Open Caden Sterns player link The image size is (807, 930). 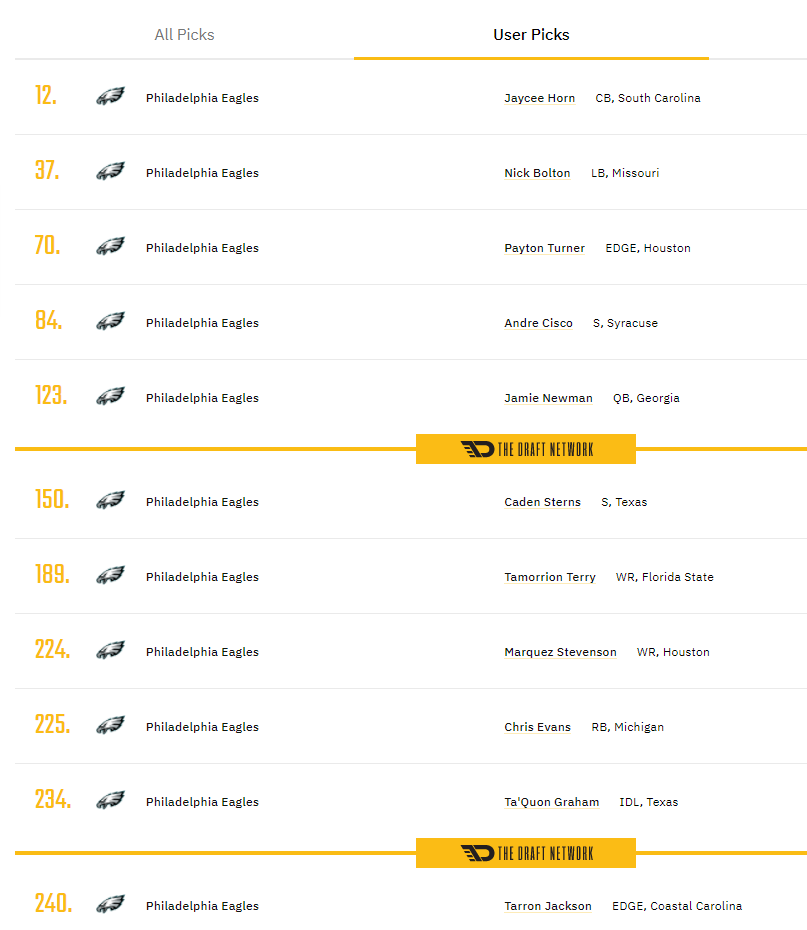pyautogui.click(x=543, y=502)
